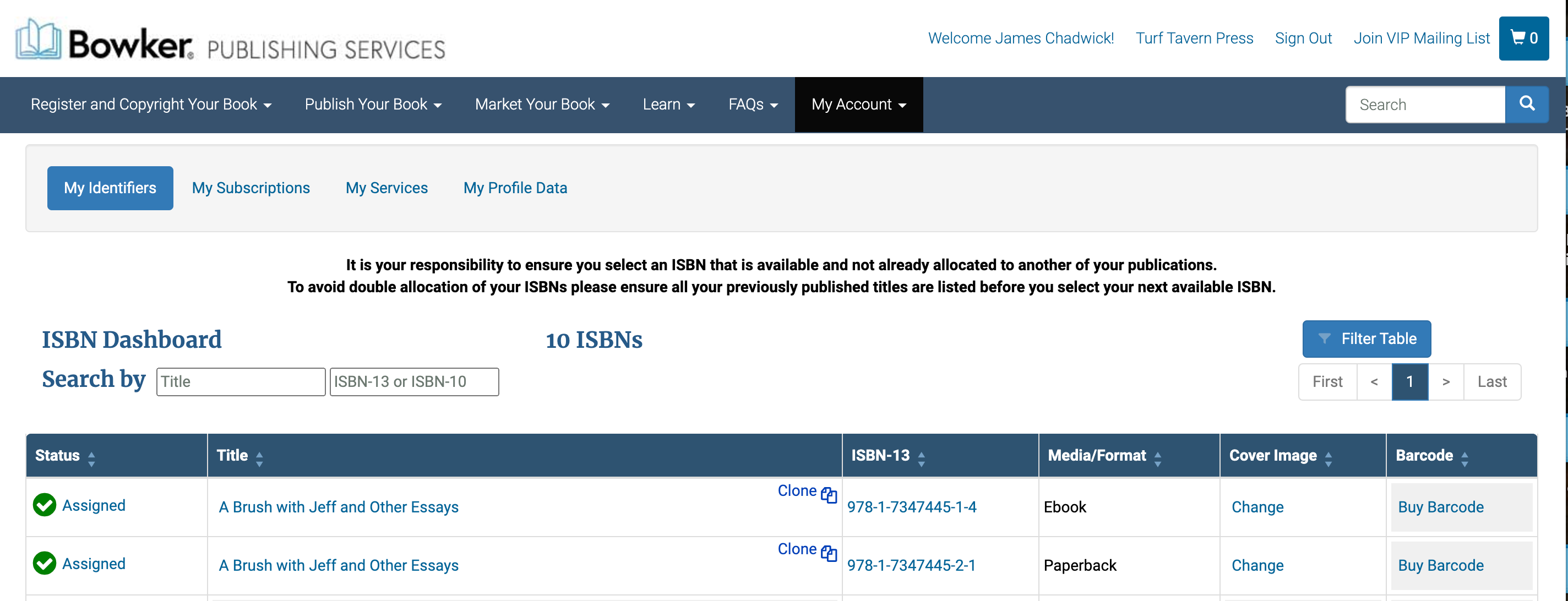The image size is (1568, 601).
Task: Sort table by ISBN-13 column arrows
Action: [921, 458]
